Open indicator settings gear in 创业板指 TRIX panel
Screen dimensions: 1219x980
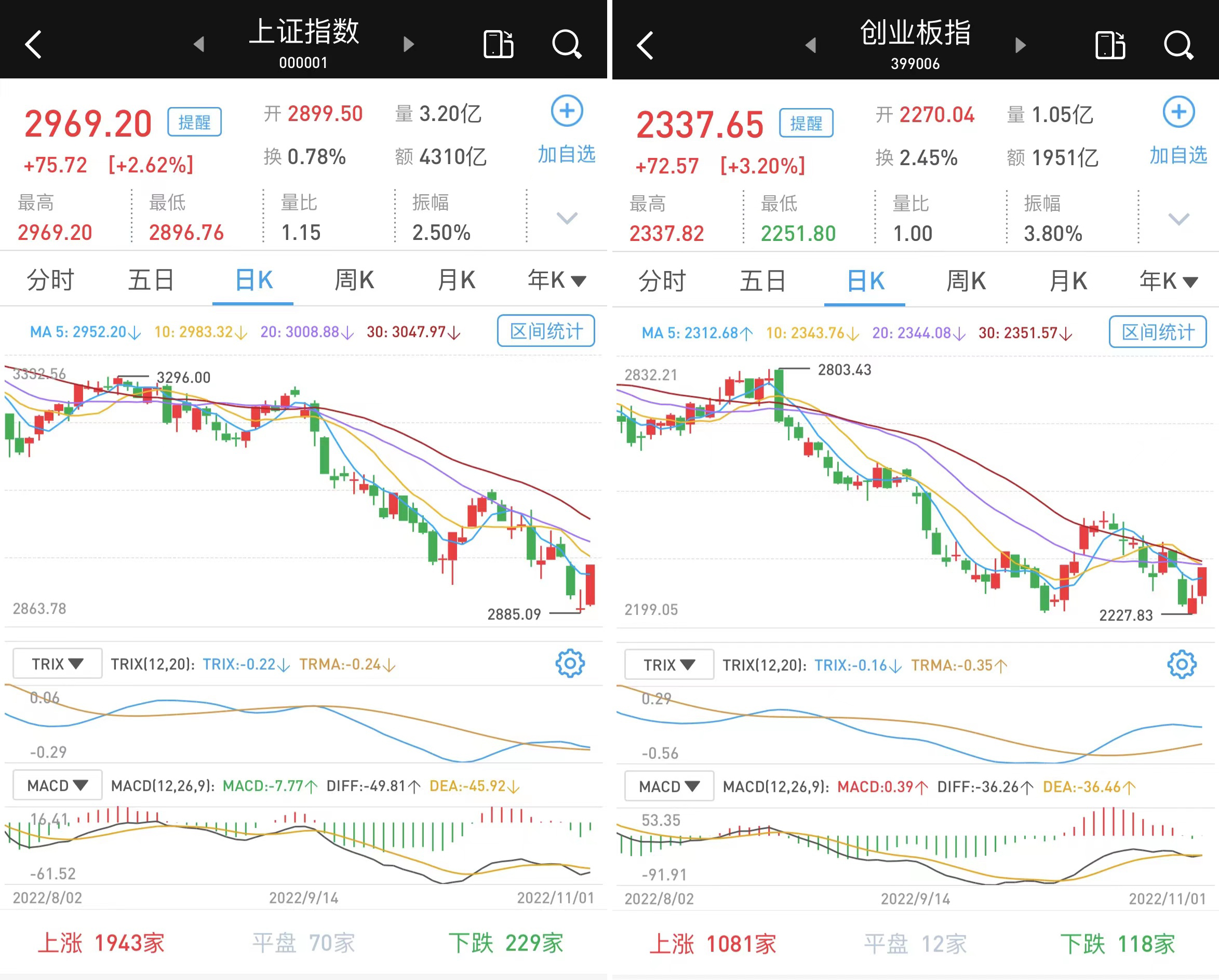pyautogui.click(x=1181, y=664)
